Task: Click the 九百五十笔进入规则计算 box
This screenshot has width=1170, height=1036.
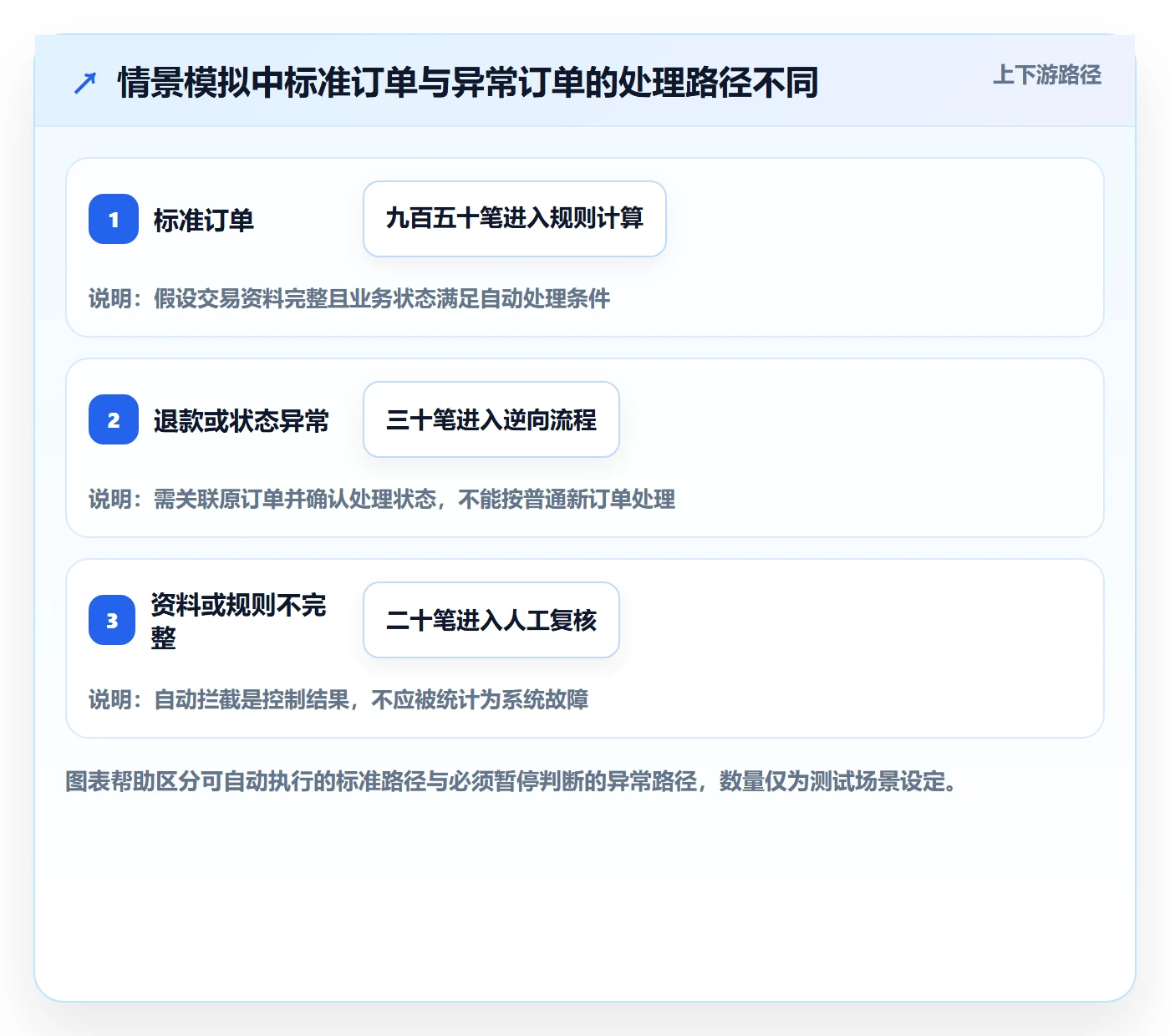Action: pyautogui.click(x=515, y=219)
